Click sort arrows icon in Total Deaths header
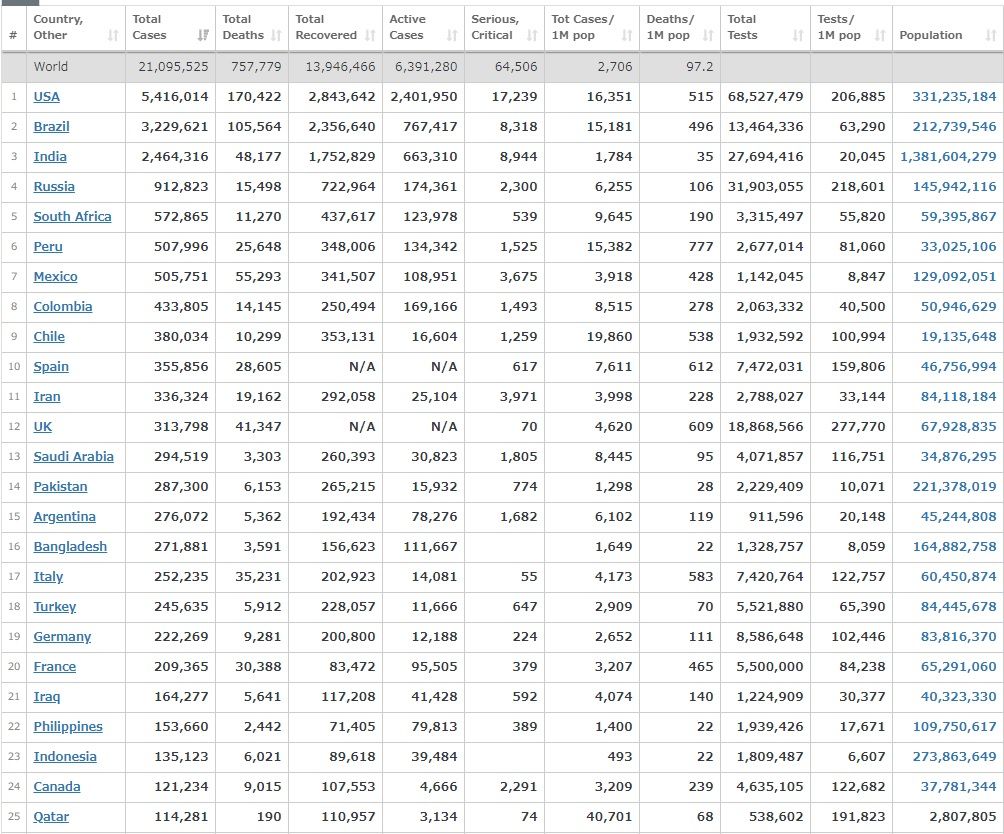 [x=277, y=36]
